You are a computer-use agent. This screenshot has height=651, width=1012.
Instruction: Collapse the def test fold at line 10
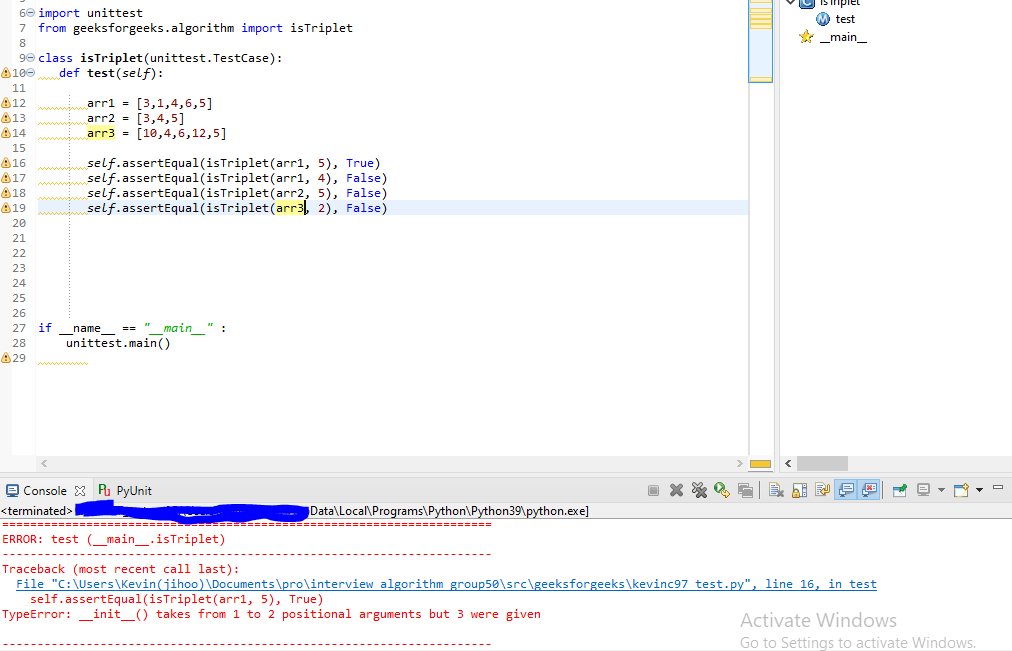click(30, 73)
